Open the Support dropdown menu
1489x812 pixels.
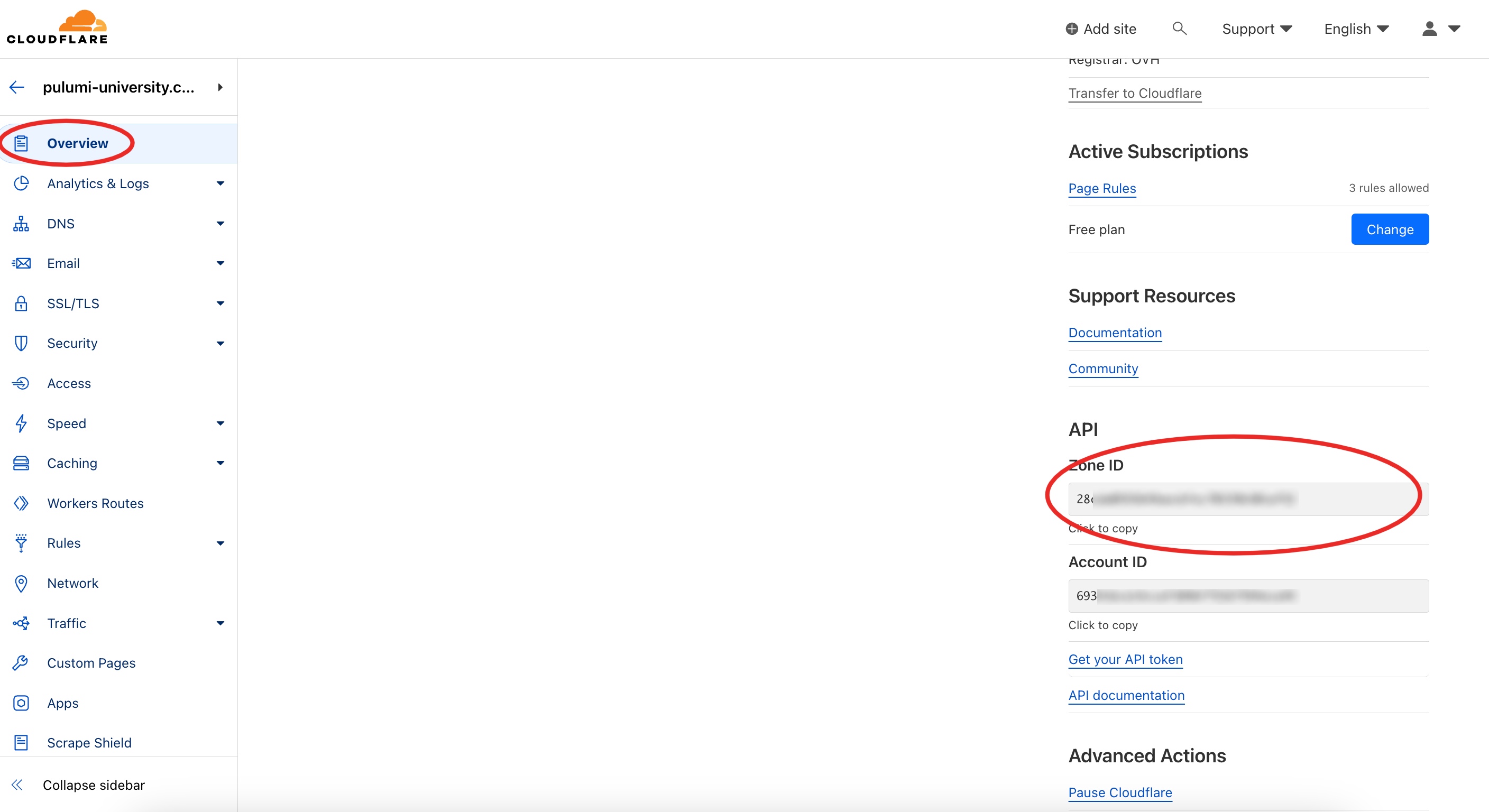(x=1257, y=29)
